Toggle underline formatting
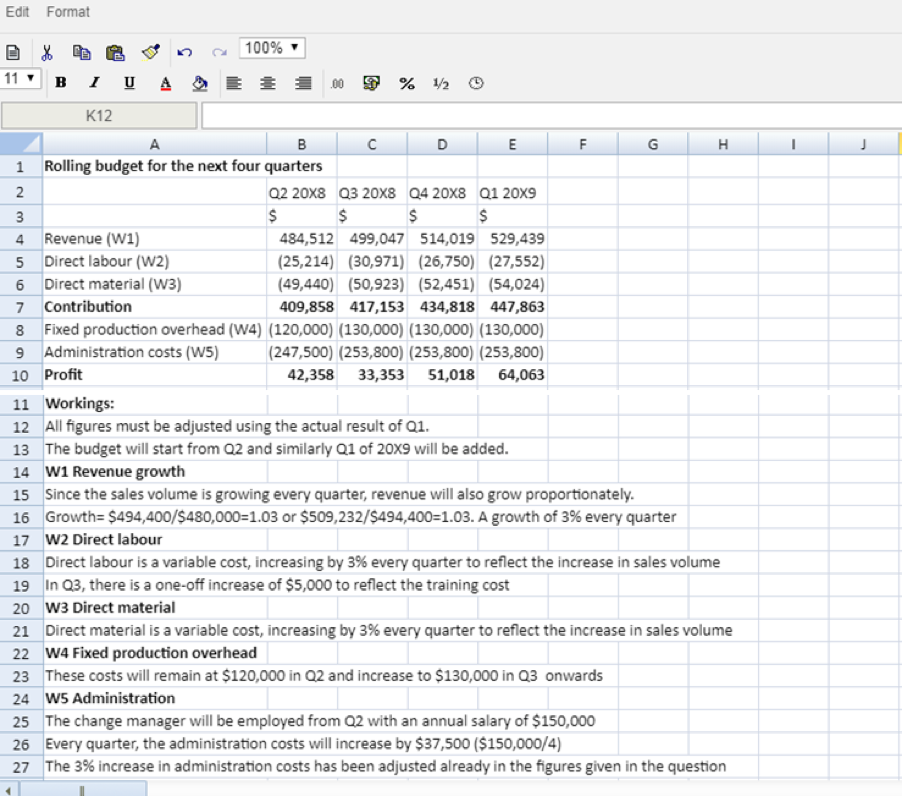 click(x=130, y=84)
